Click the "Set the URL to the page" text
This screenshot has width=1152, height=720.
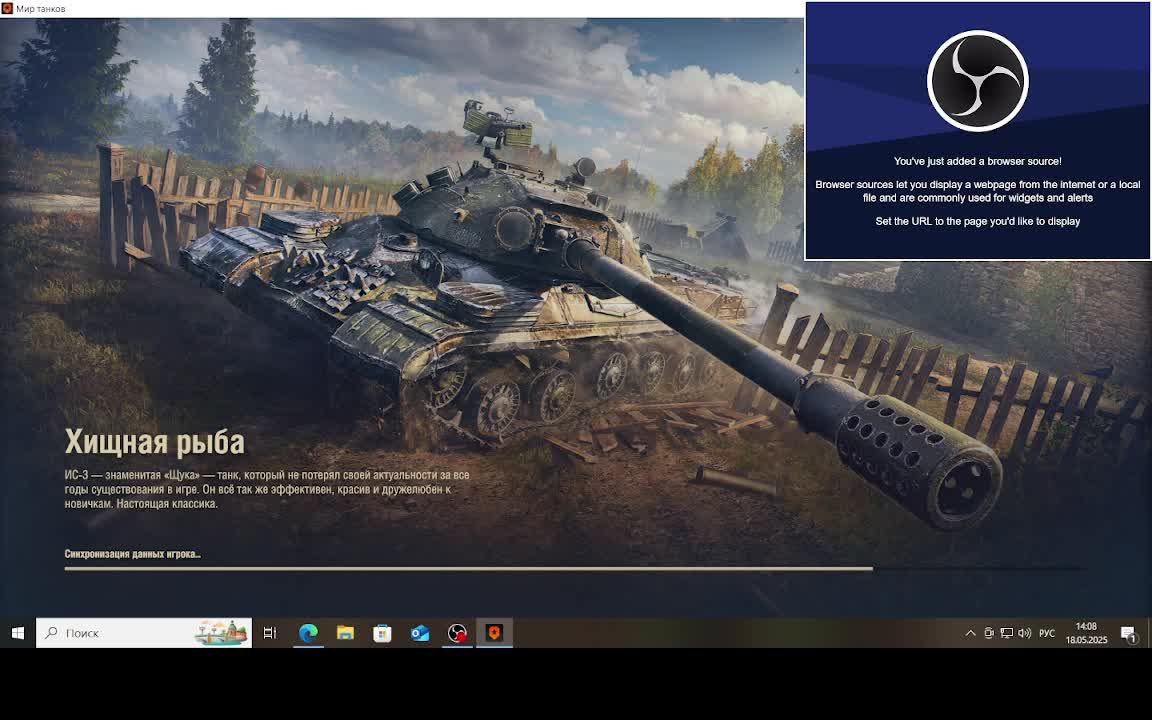coord(978,221)
